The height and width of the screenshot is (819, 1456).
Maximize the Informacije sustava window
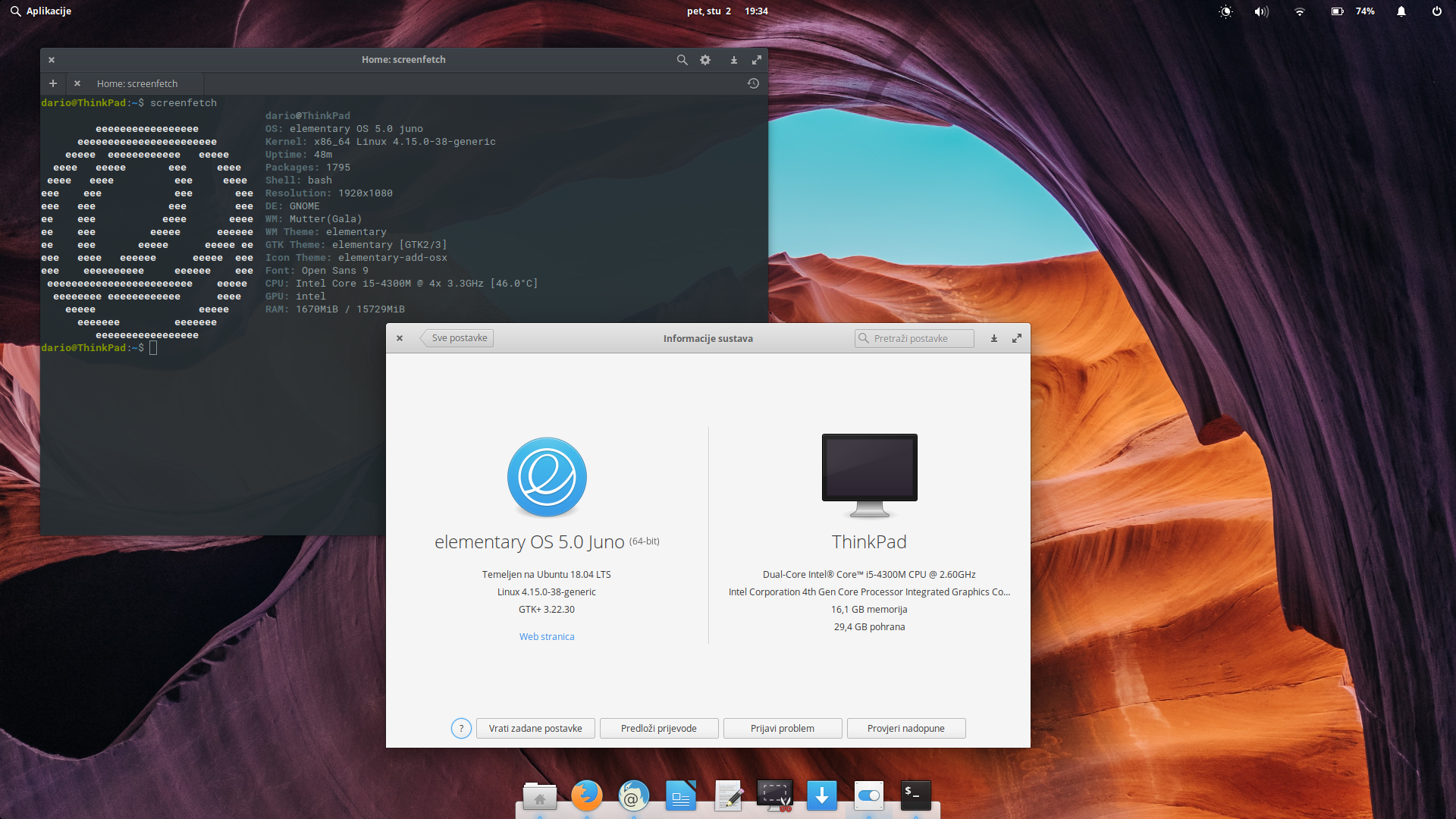click(1017, 338)
